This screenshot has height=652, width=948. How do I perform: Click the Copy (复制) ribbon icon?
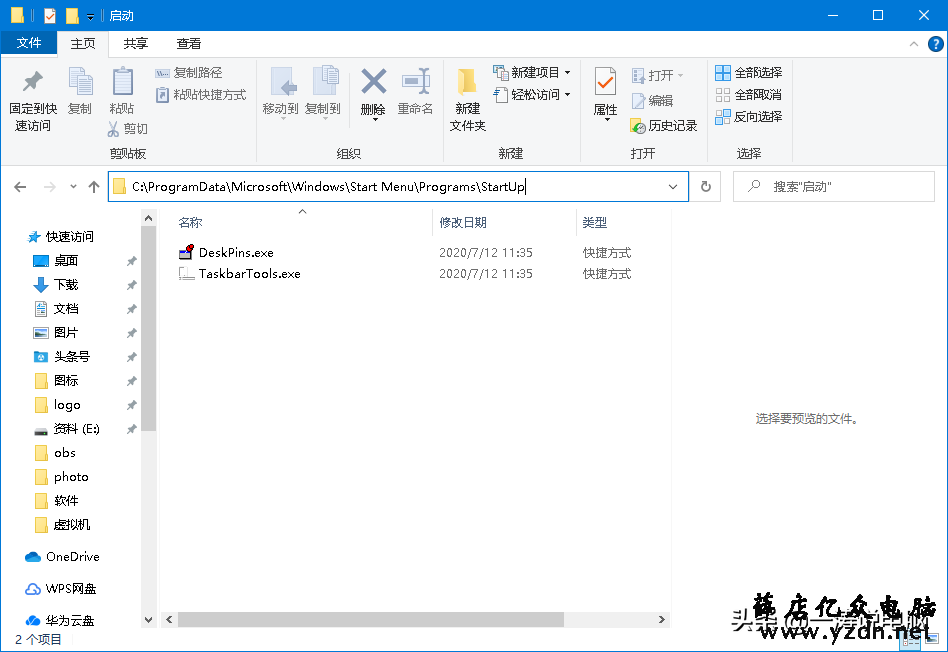(80, 82)
